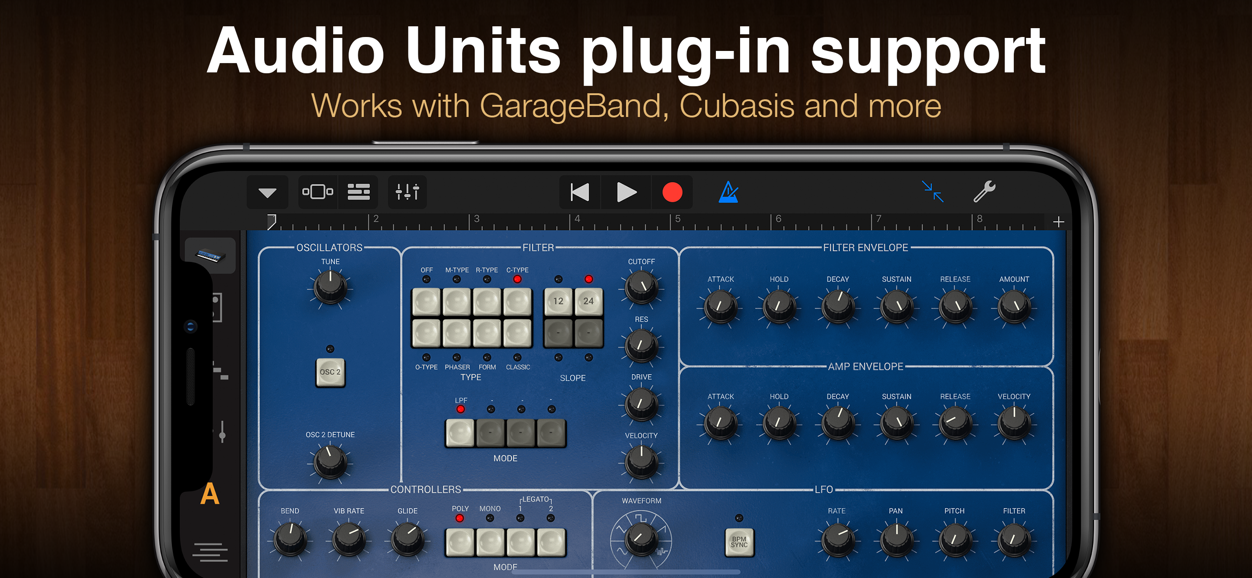Select the LFO waveform selector dial
This screenshot has width=1252, height=578.
[x=640, y=539]
